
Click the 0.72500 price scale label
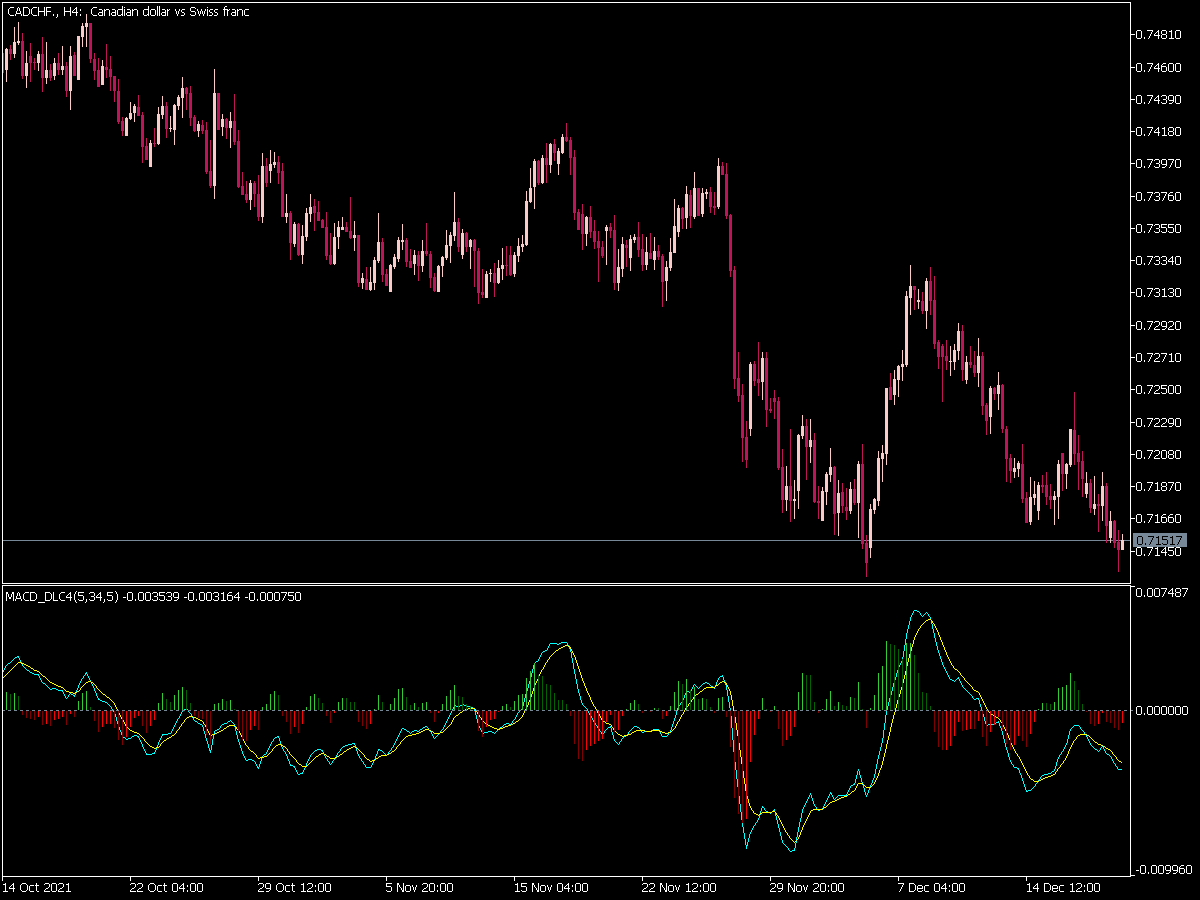(1161, 389)
